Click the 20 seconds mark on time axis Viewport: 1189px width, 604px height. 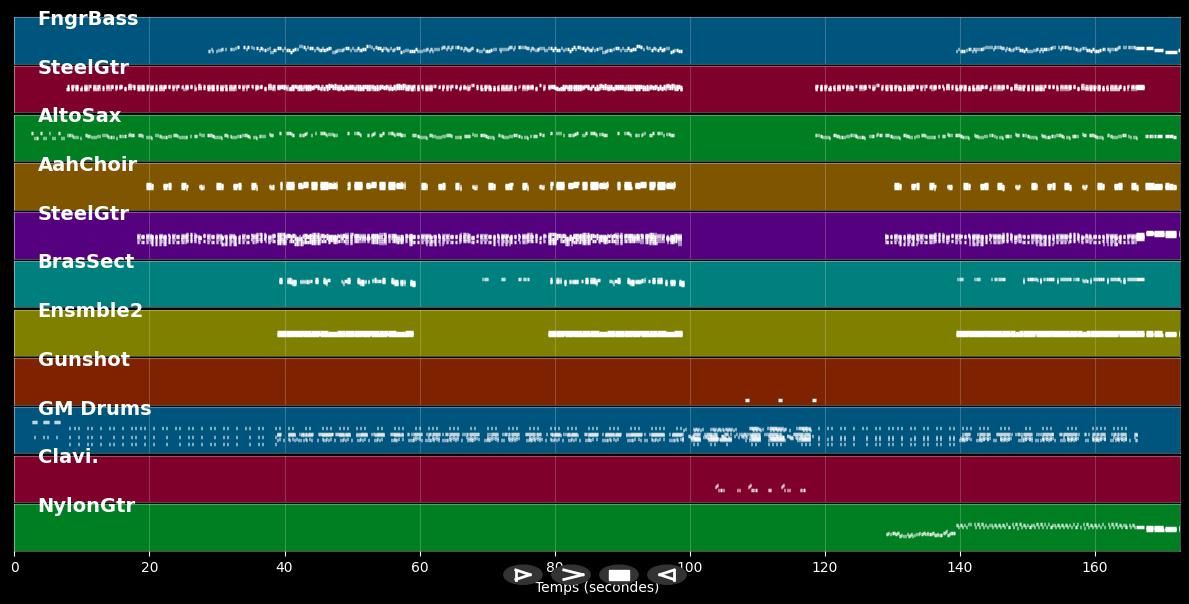coord(149,568)
